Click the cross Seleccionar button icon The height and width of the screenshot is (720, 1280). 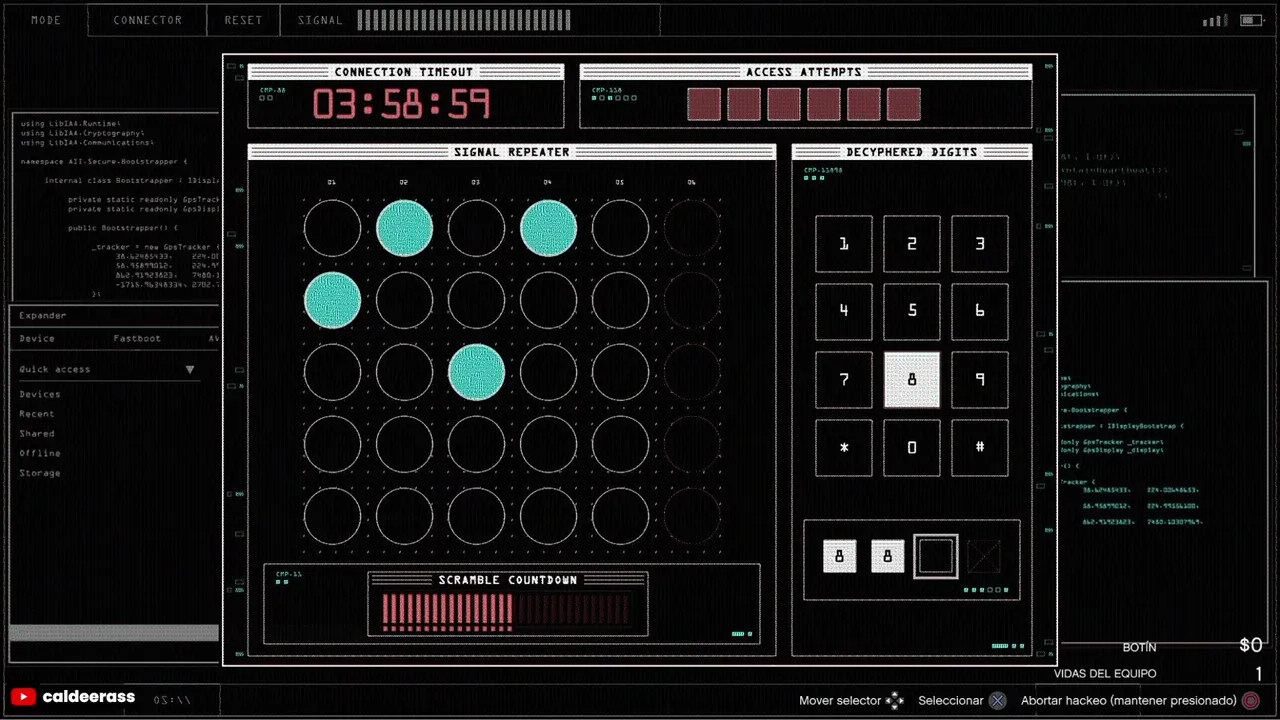(x=998, y=701)
